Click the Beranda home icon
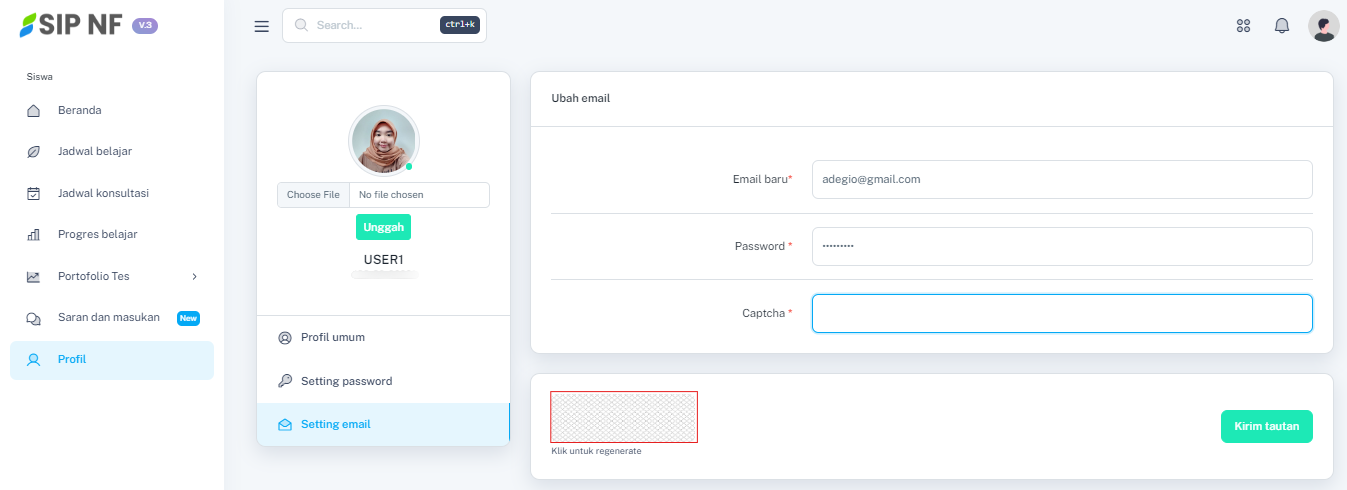The image size is (1347, 490). point(34,110)
